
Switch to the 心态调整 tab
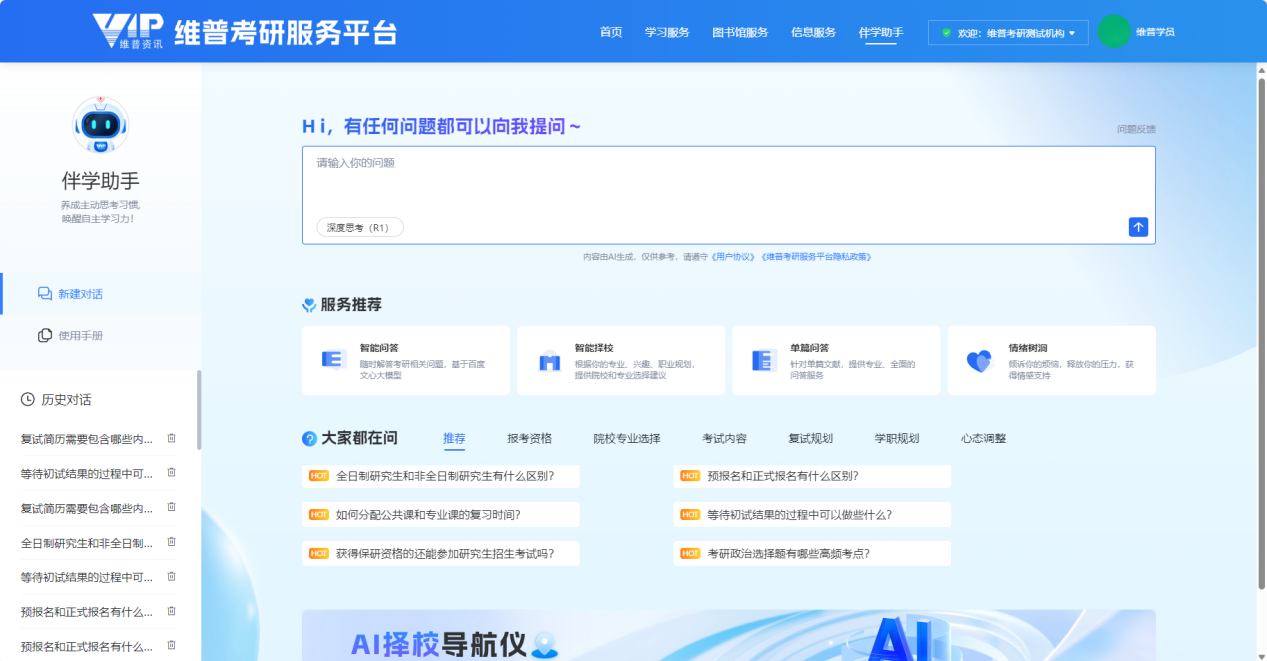983,438
